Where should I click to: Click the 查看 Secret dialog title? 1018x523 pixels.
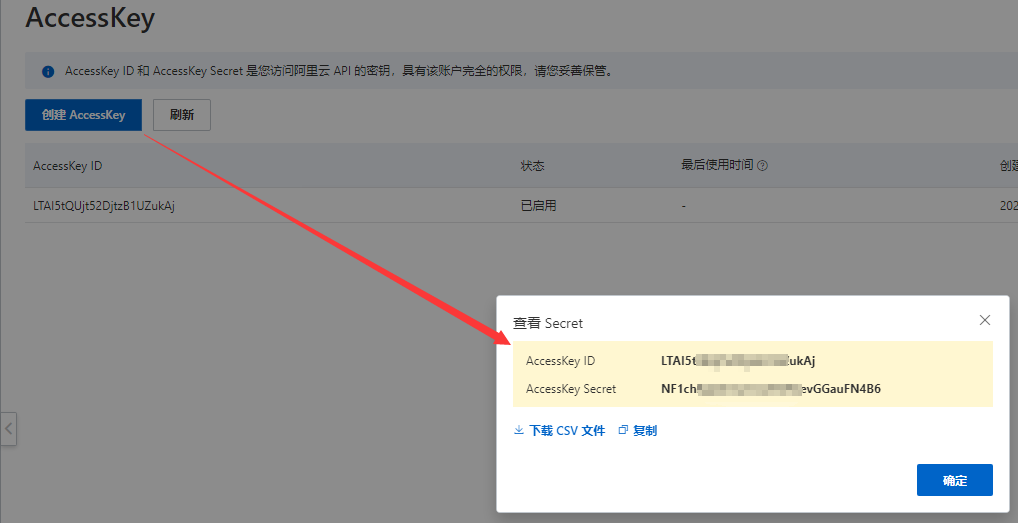pos(548,323)
